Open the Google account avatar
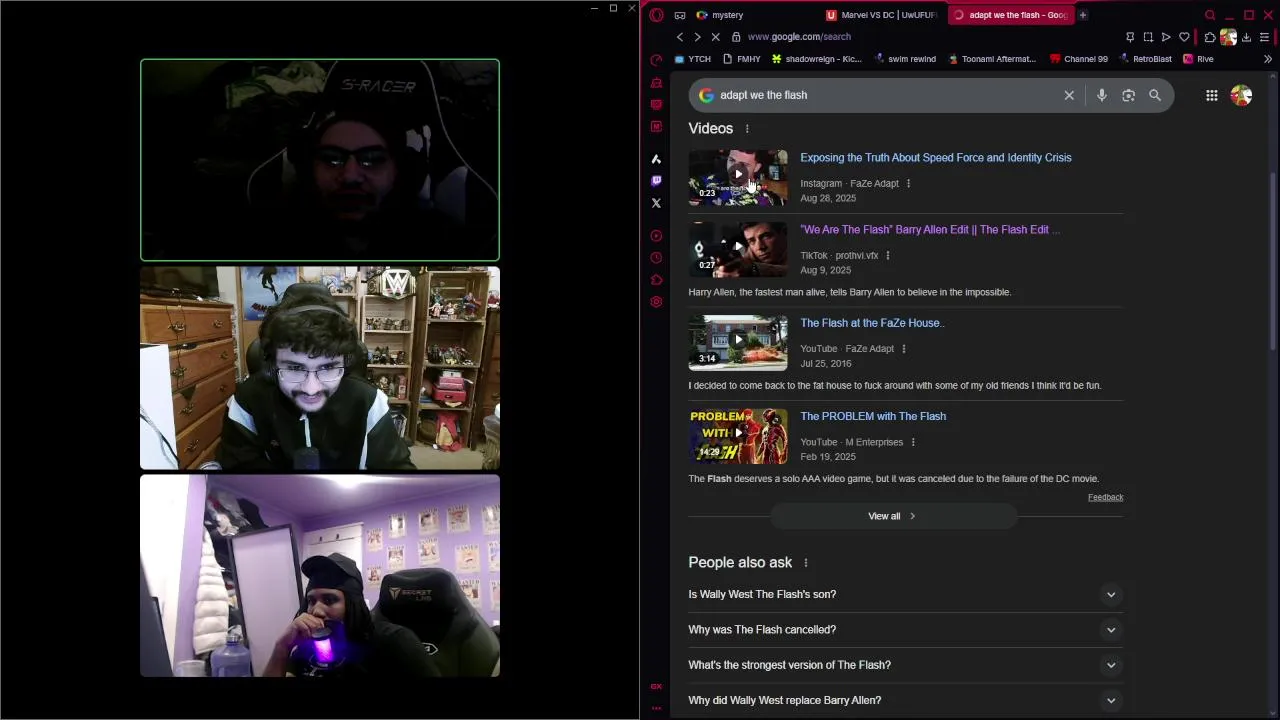The image size is (1280, 720). click(x=1241, y=95)
